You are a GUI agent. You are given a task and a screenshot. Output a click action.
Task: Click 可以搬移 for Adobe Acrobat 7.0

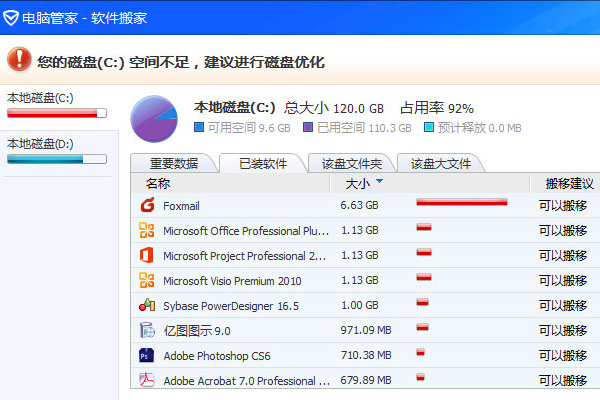click(563, 380)
